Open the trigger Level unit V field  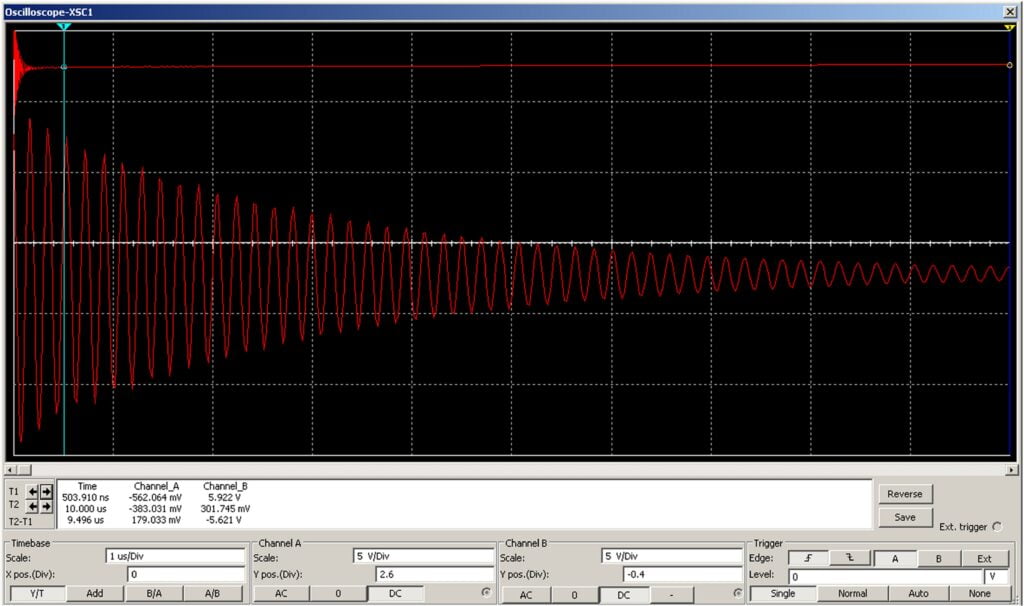pos(996,577)
